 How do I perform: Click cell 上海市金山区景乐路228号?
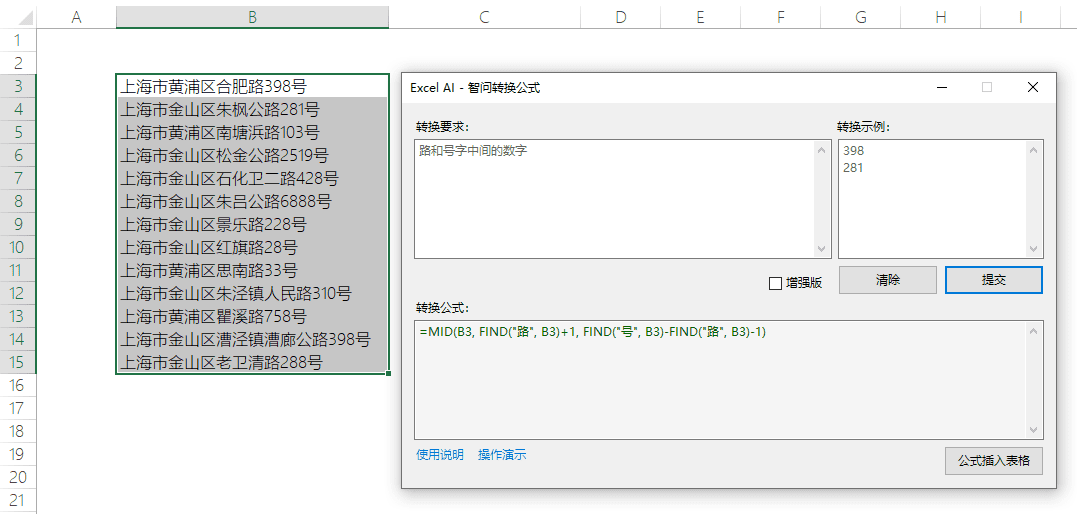253,224
